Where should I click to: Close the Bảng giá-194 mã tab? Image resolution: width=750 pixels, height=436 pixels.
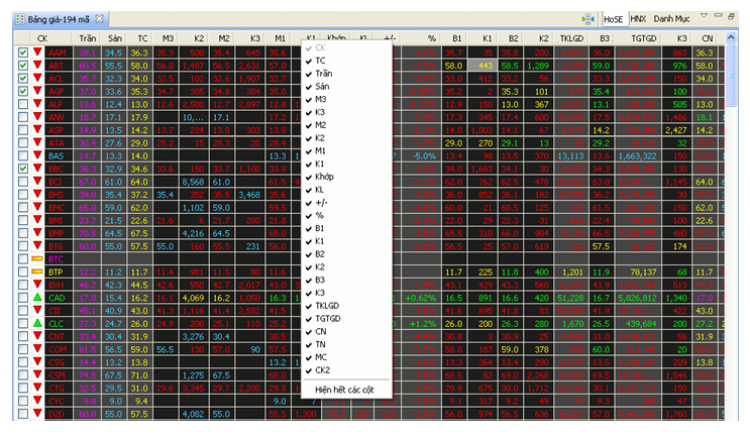[99, 19]
